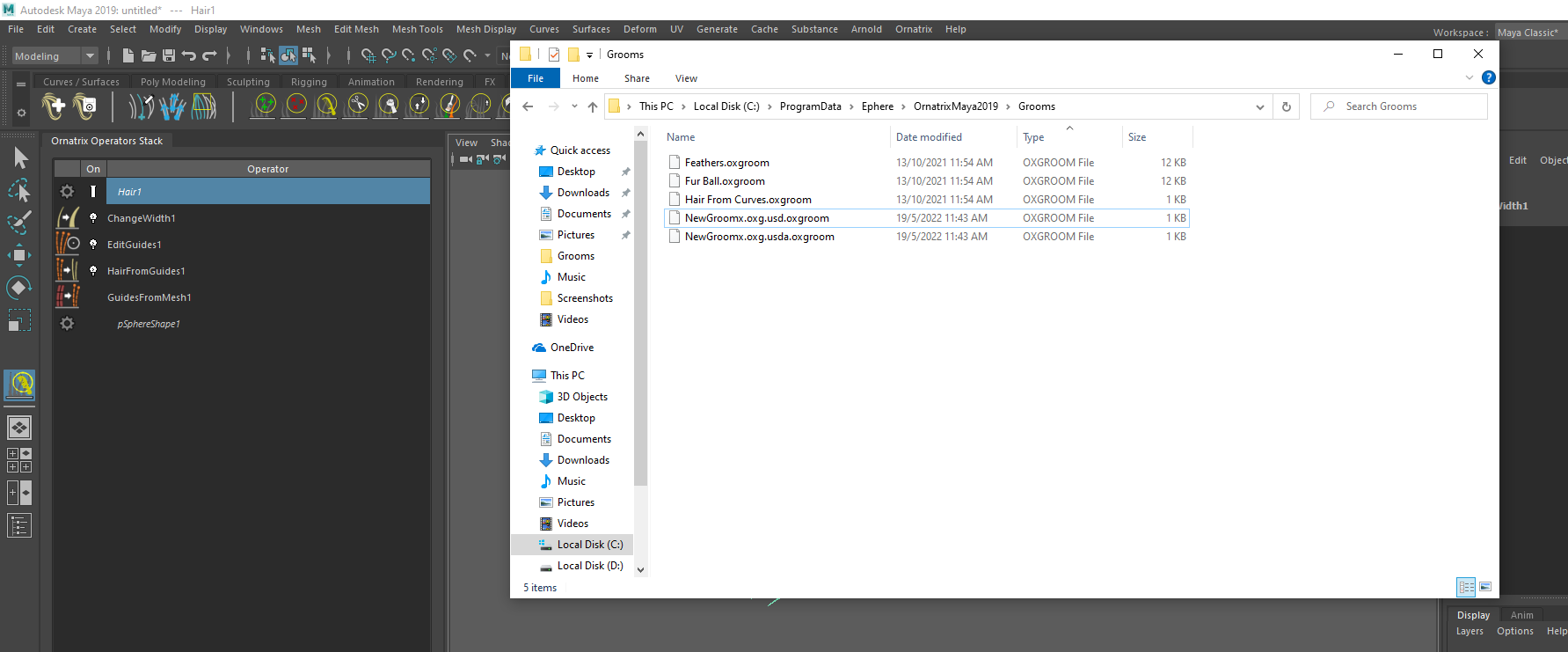Toggle ChangeWidth1 operator lightbulb on/off
This screenshot has width=1568, height=652.
93,218
